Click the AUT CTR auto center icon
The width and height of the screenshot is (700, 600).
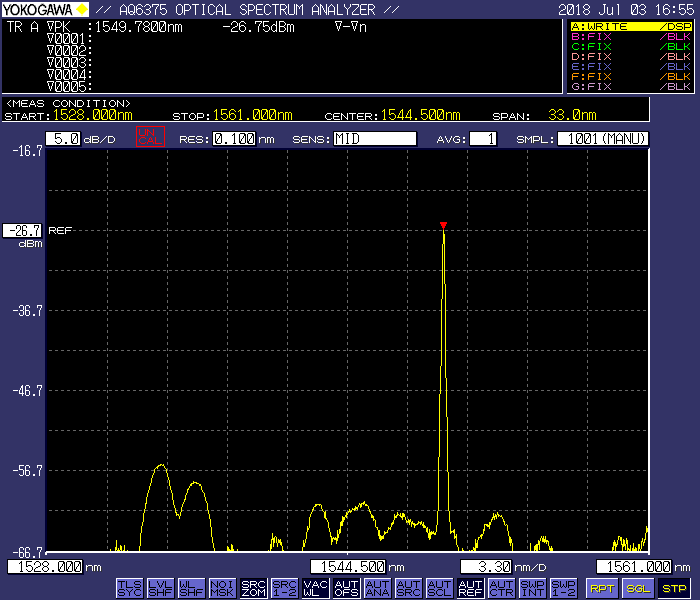pos(501,588)
